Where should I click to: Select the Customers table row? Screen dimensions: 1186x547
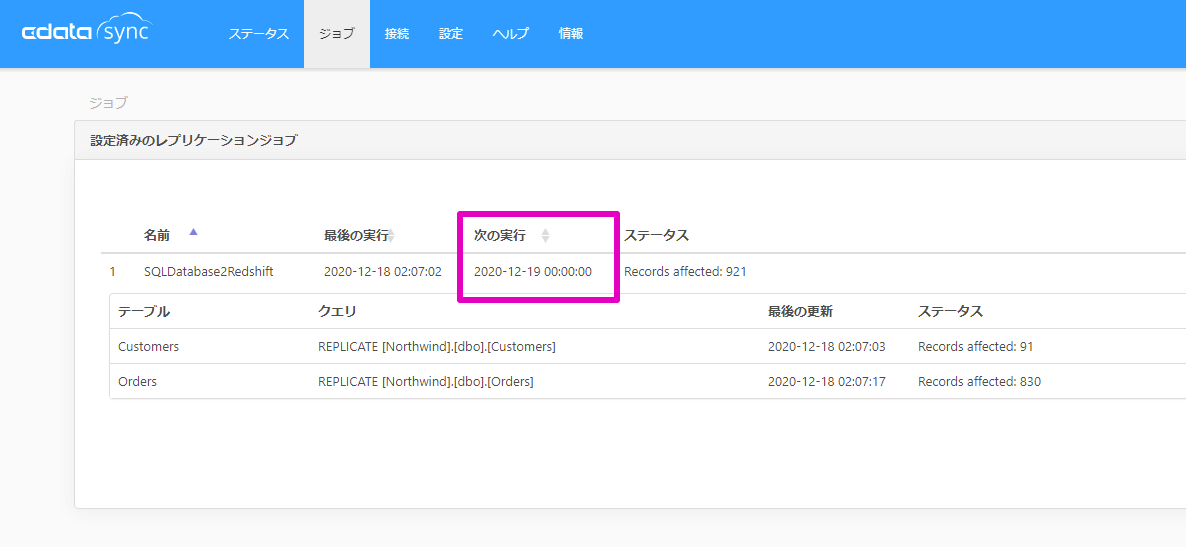point(647,347)
